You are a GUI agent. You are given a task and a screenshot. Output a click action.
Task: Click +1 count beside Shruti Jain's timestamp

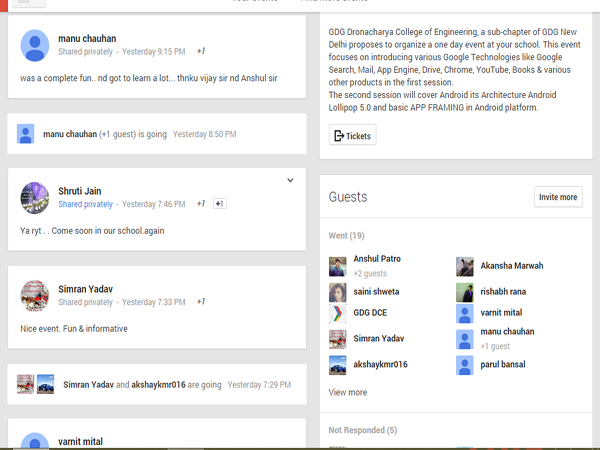(x=201, y=204)
